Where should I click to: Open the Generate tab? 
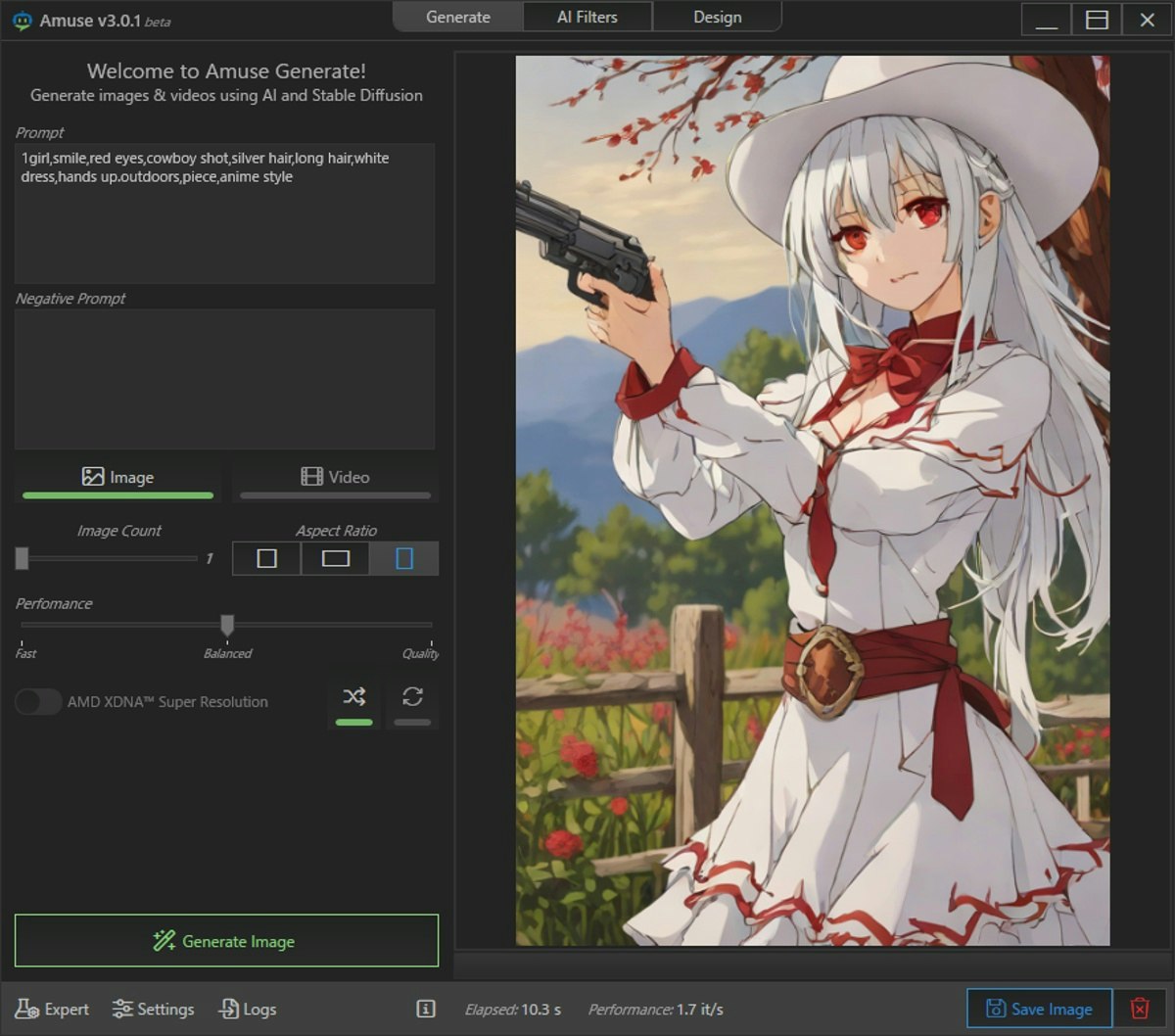(458, 18)
